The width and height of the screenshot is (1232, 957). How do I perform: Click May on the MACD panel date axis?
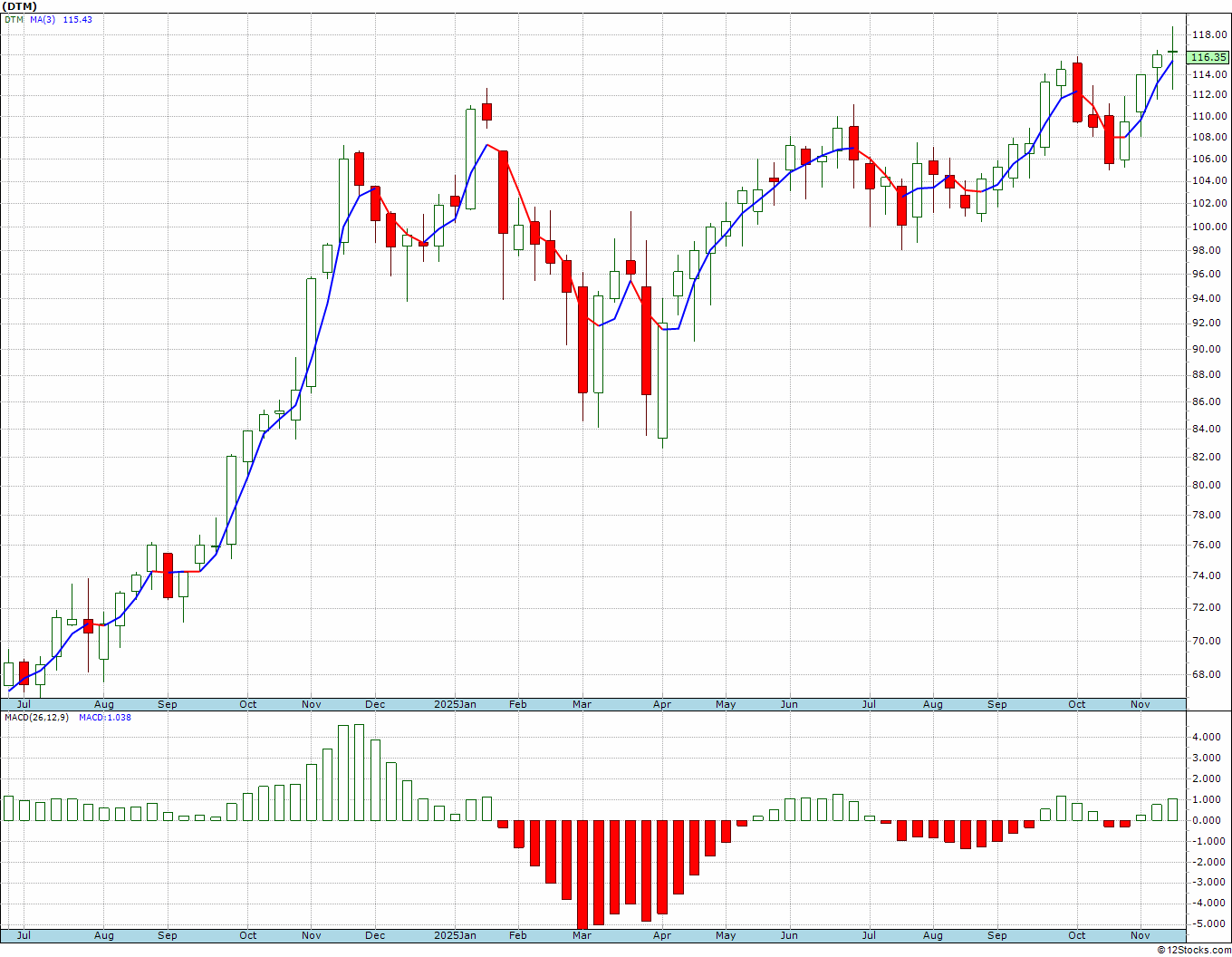coord(726,935)
